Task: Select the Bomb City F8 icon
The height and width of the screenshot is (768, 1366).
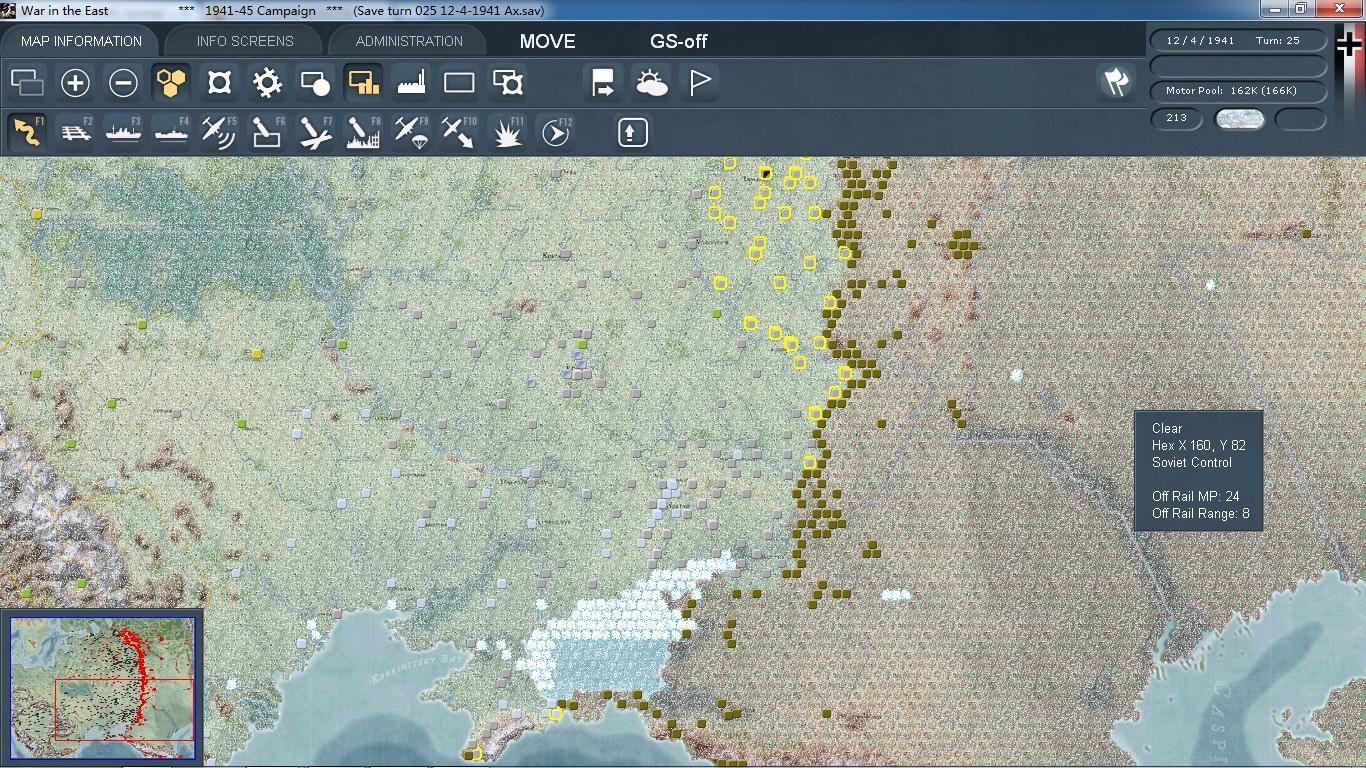Action: [x=363, y=132]
